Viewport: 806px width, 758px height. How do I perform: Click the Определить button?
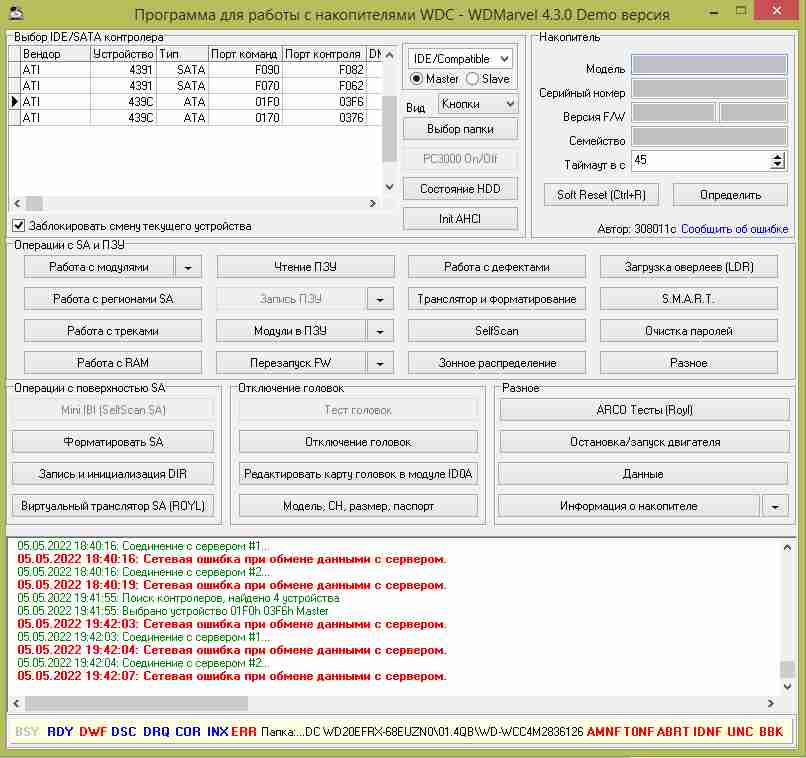tap(730, 195)
